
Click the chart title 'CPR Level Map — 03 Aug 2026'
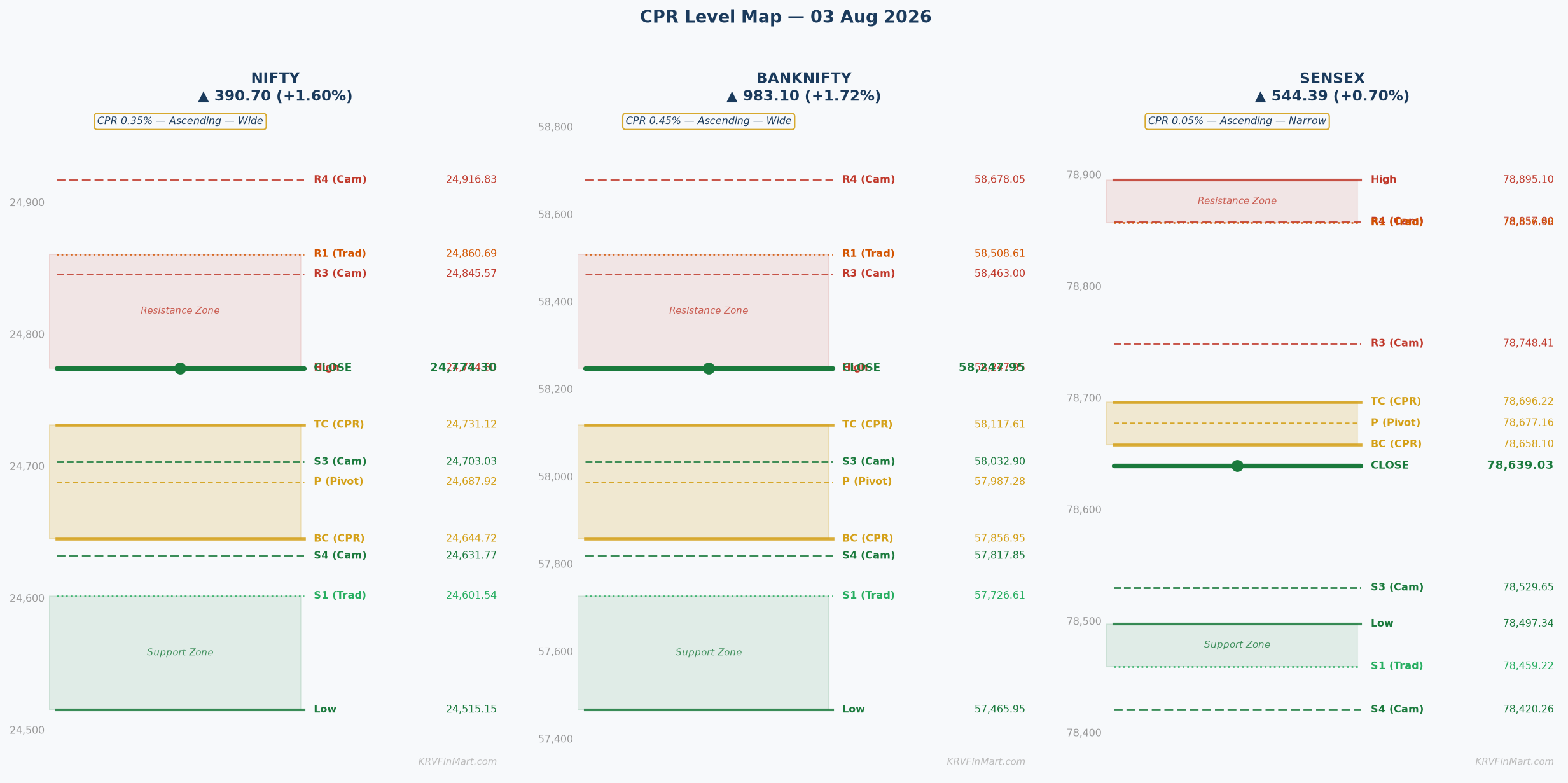click(785, 17)
